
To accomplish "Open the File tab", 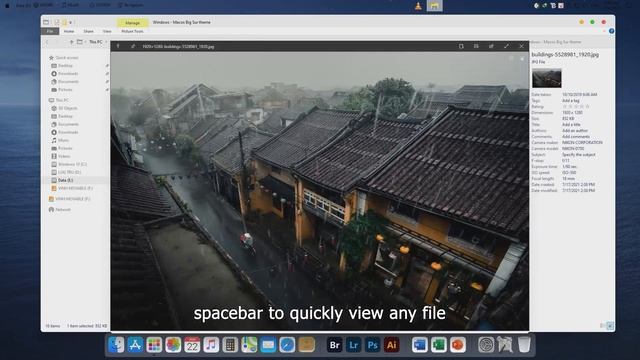I will point(50,31).
